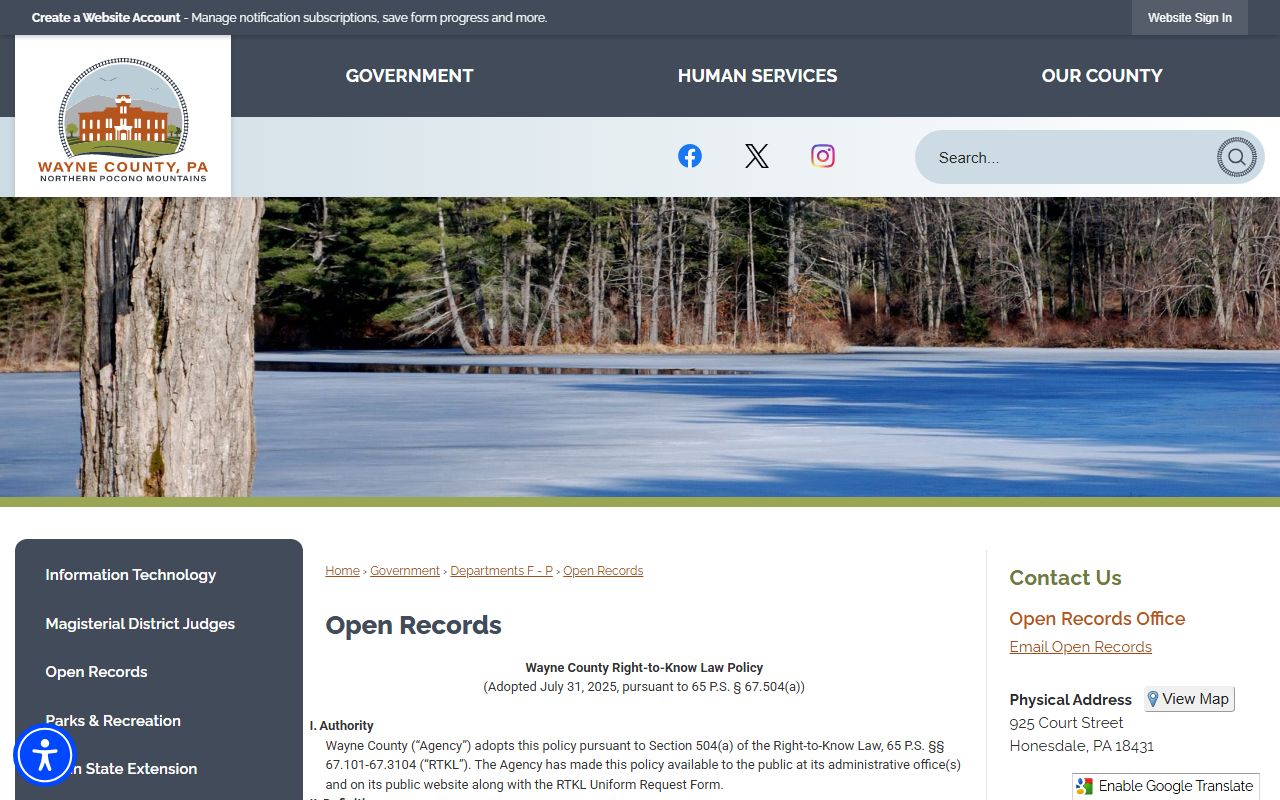1280x800 pixels.
Task: Open the X social media icon
Action: (x=757, y=156)
